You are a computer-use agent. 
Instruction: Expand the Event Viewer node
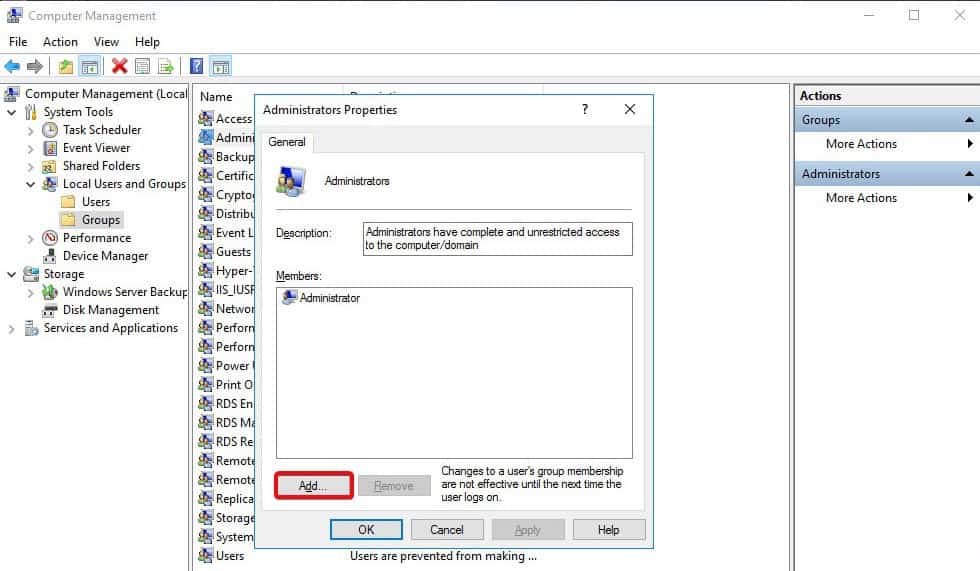31,149
